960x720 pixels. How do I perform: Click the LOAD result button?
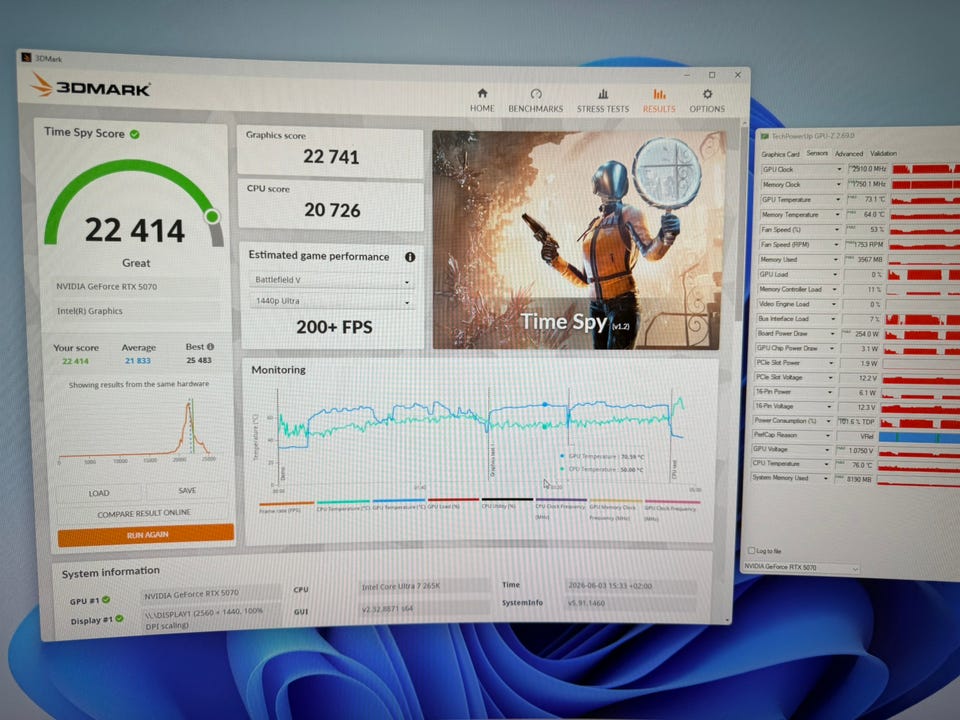99,493
